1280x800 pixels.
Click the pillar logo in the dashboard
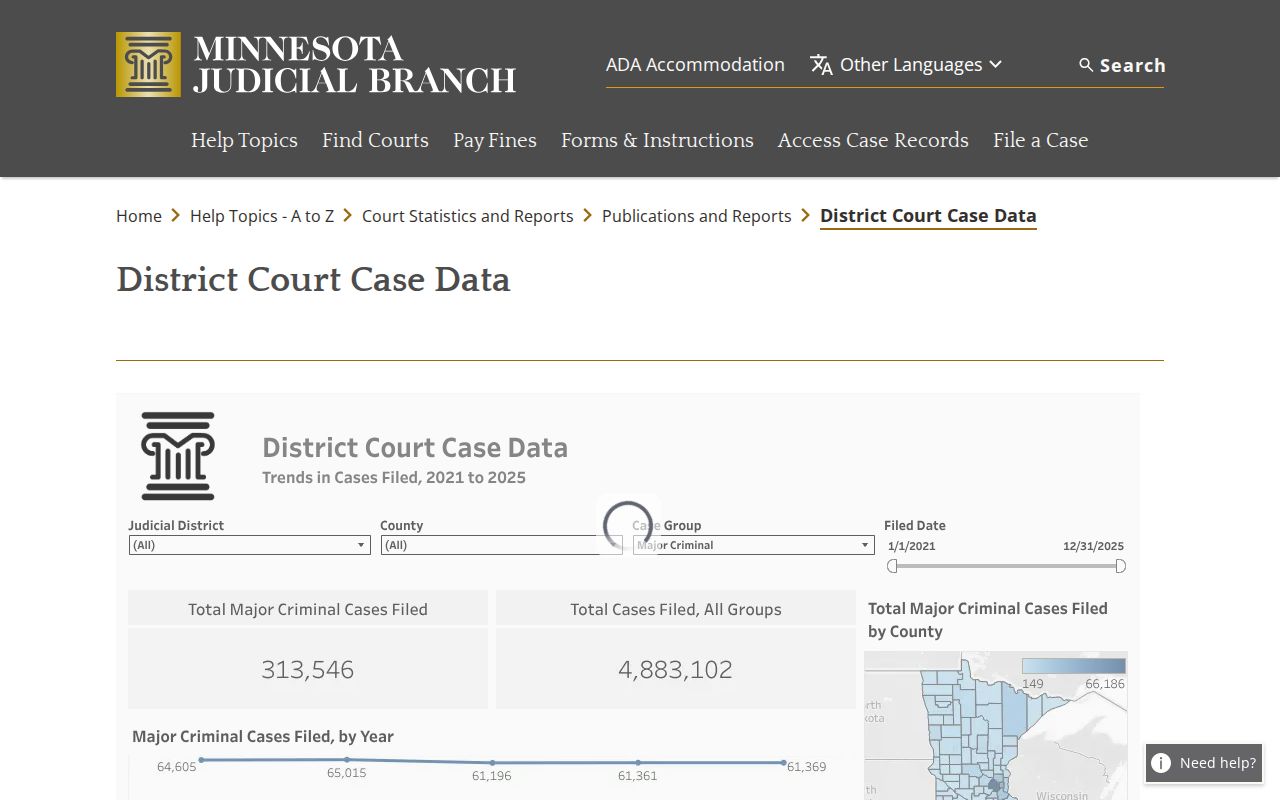[178, 456]
